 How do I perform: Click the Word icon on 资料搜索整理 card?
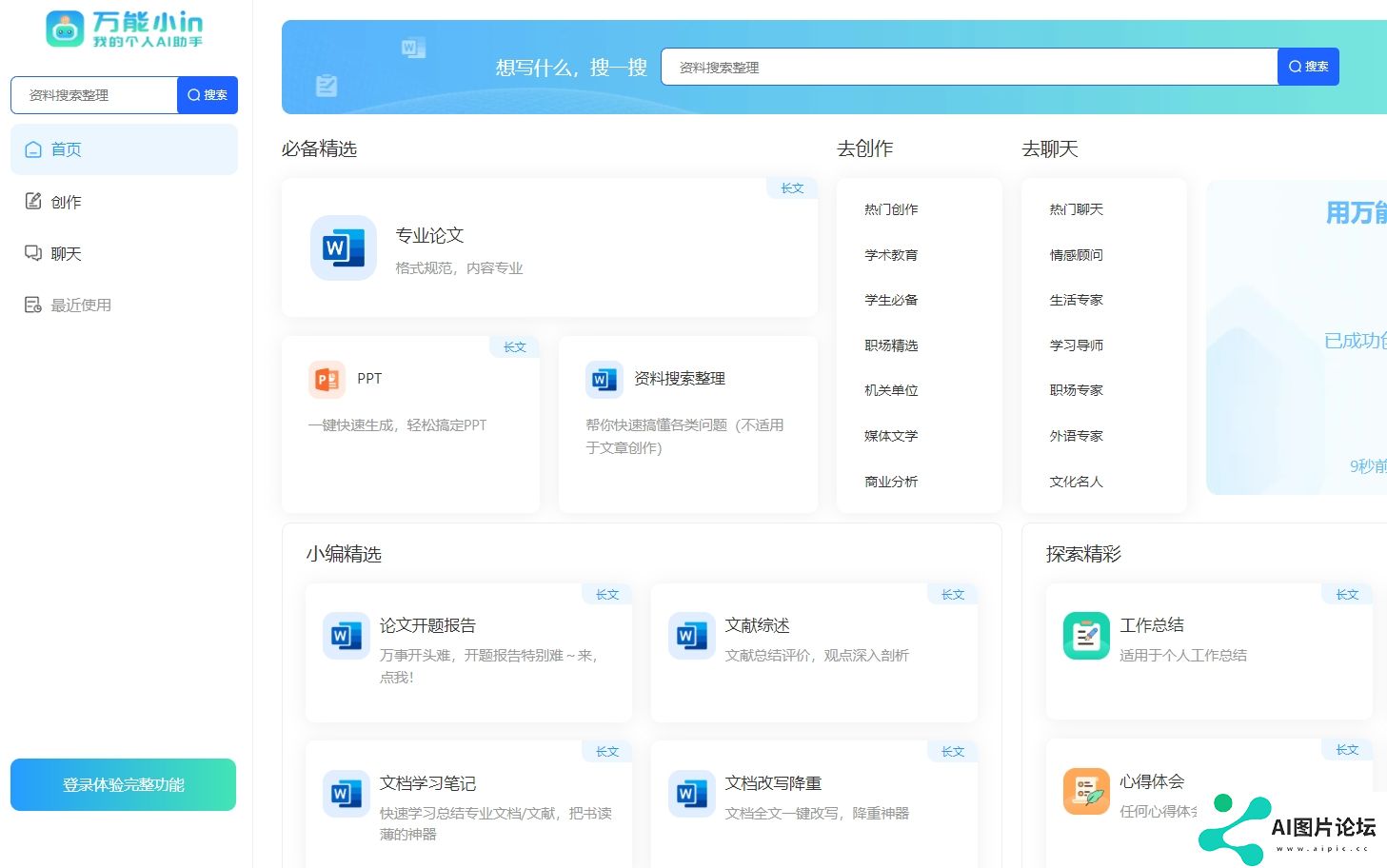click(604, 379)
